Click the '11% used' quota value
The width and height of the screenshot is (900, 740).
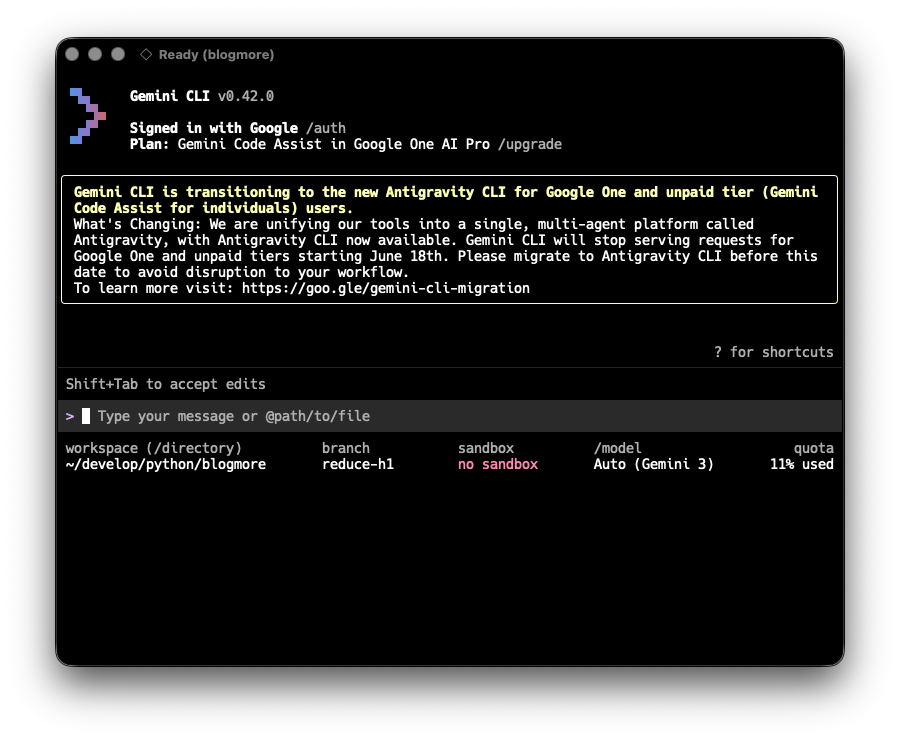pos(802,464)
